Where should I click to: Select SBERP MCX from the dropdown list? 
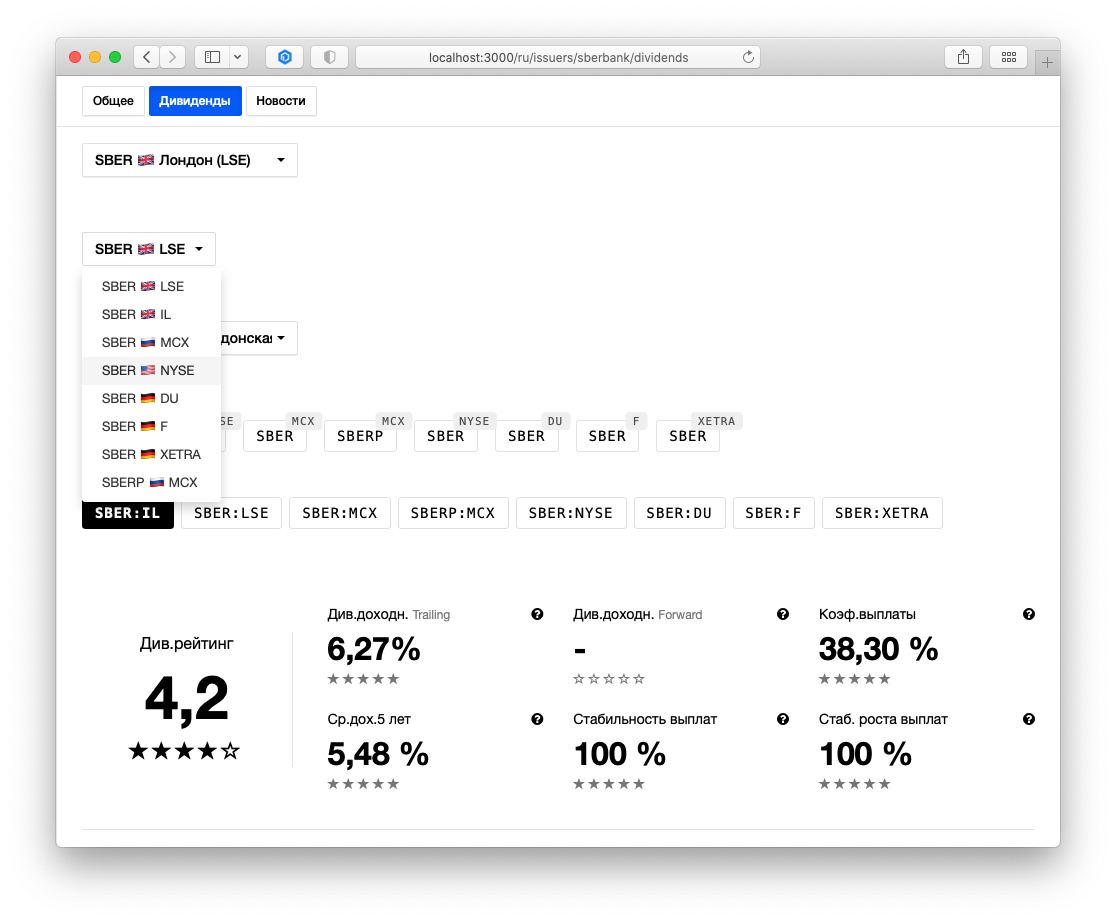152,483
